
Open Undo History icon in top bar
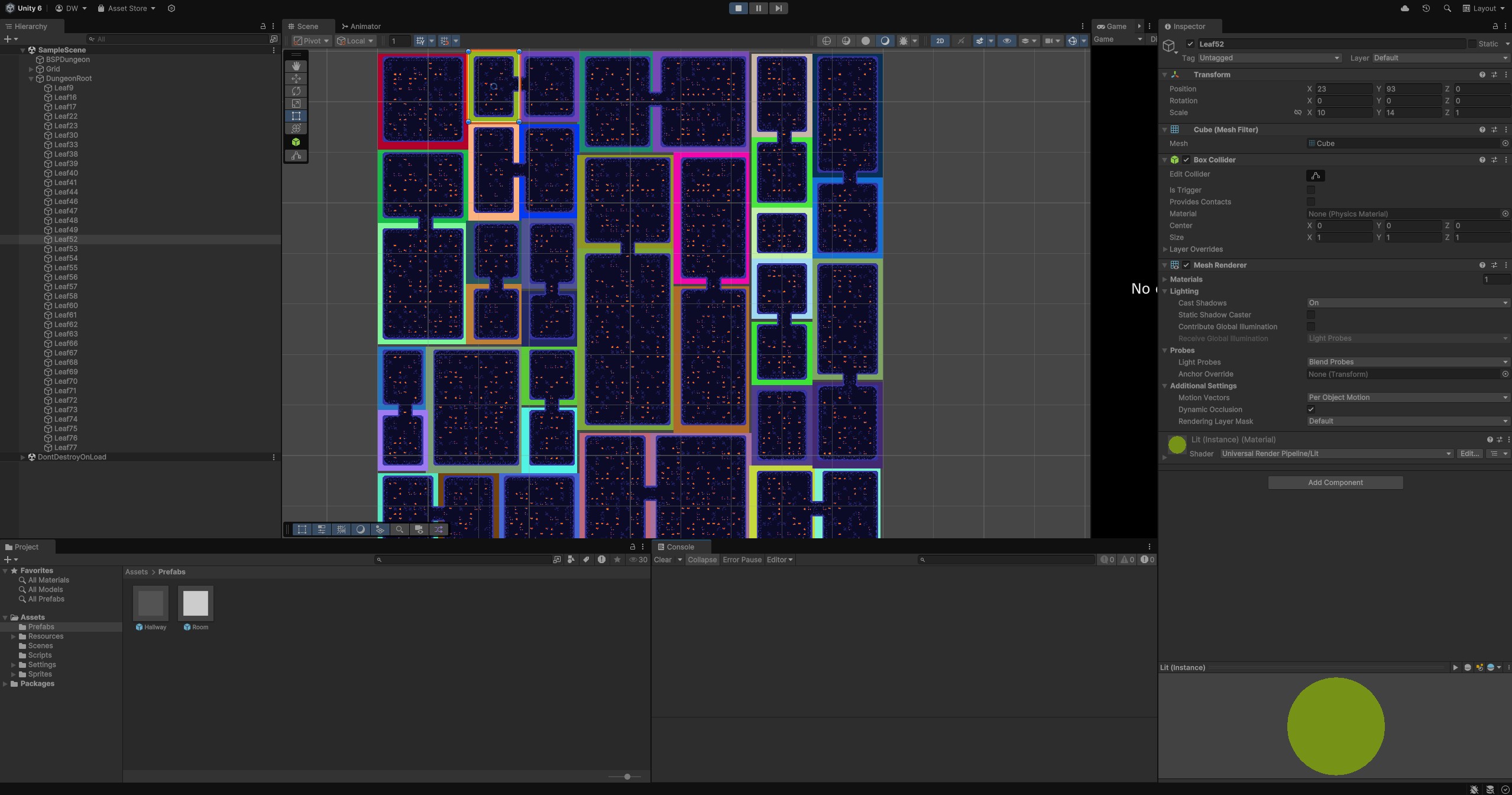point(1426,8)
